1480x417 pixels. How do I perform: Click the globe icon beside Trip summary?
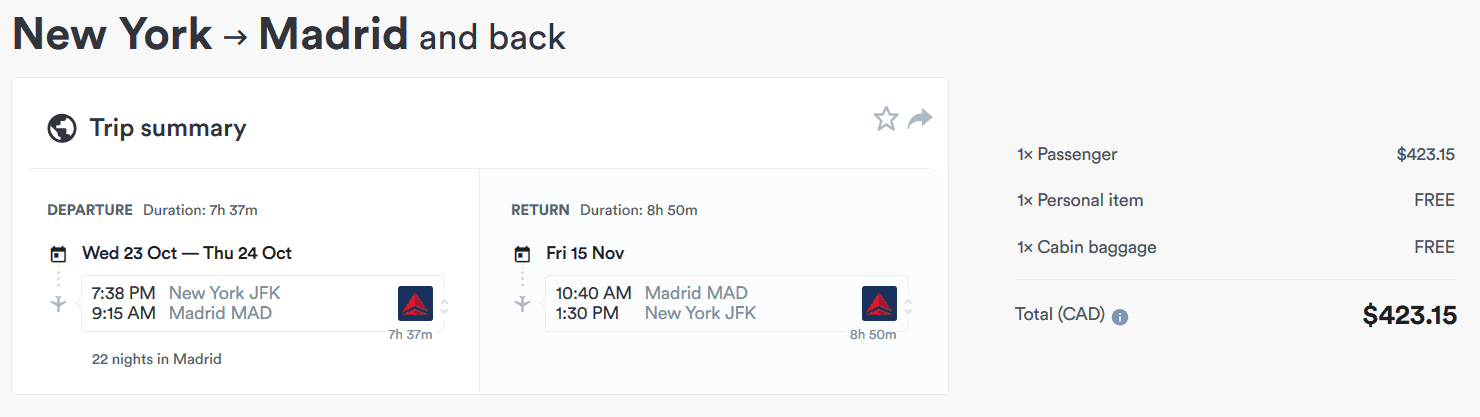pyautogui.click(x=62, y=128)
